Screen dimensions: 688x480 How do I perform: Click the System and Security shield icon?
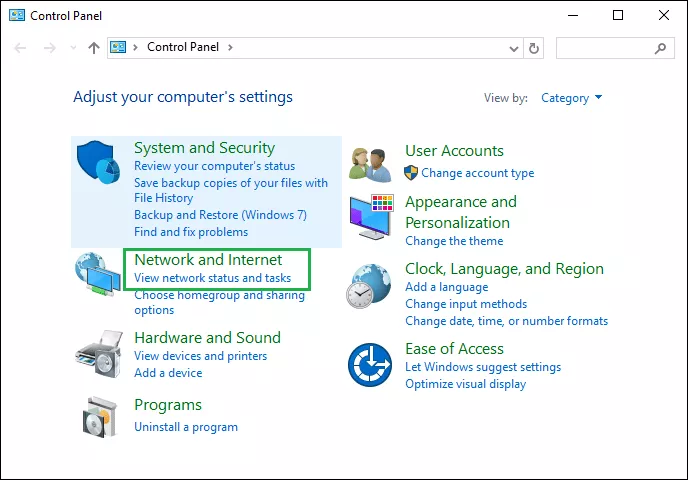98,162
